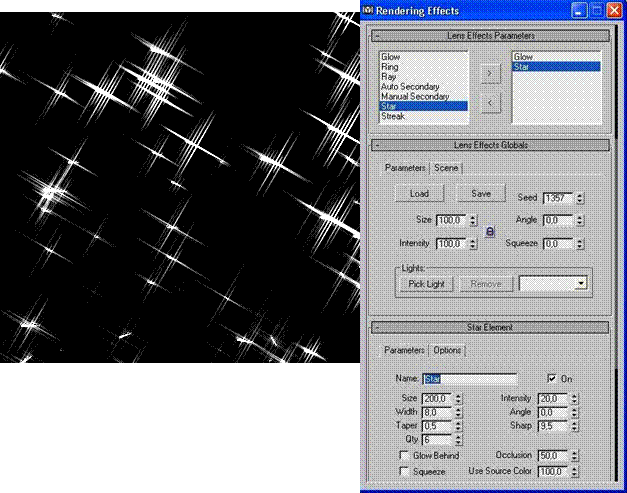
Task: Click the Taper spinner arrows
Action: point(458,425)
